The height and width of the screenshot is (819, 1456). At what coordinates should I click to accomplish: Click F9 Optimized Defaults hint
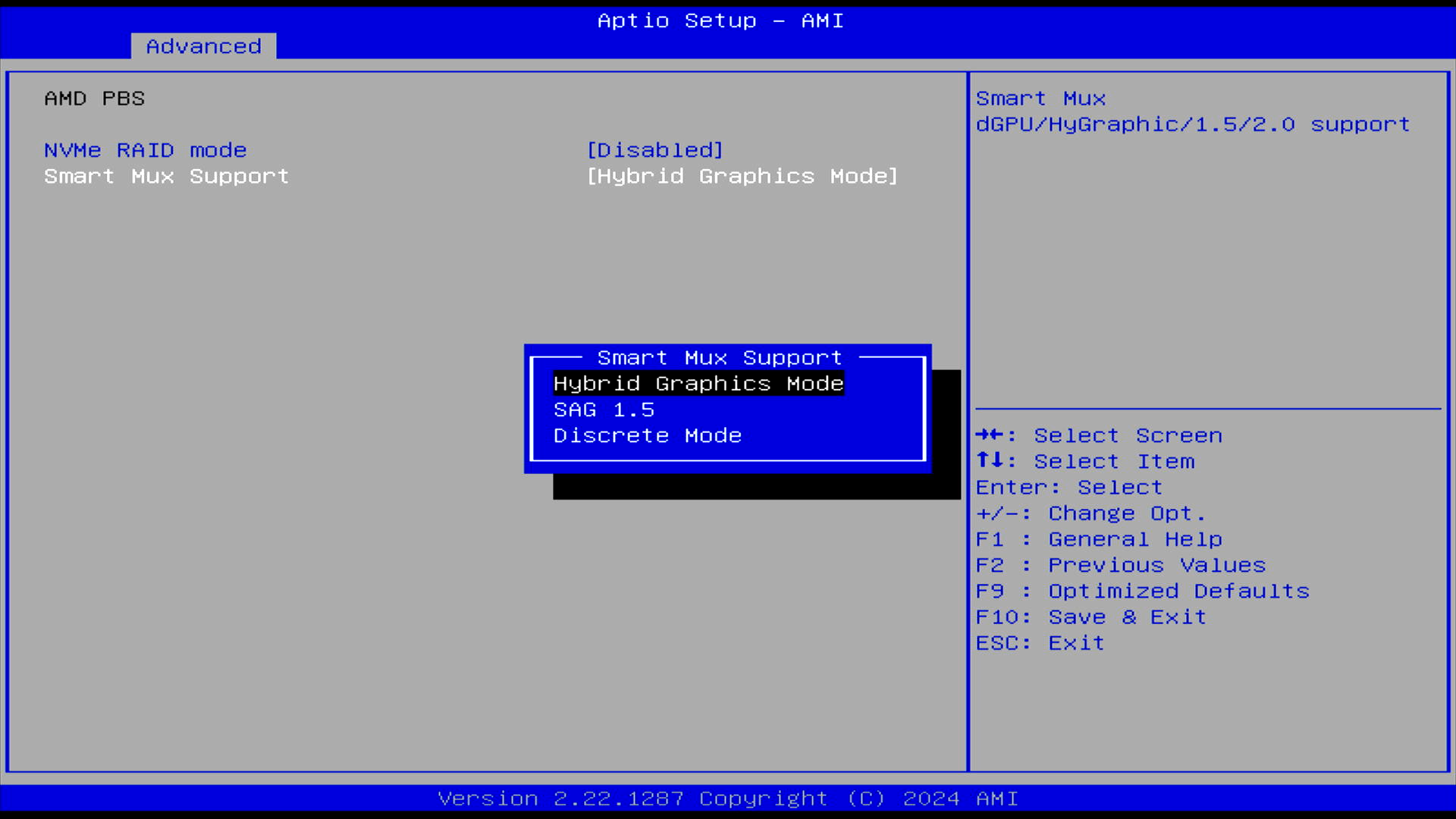pos(1142,591)
